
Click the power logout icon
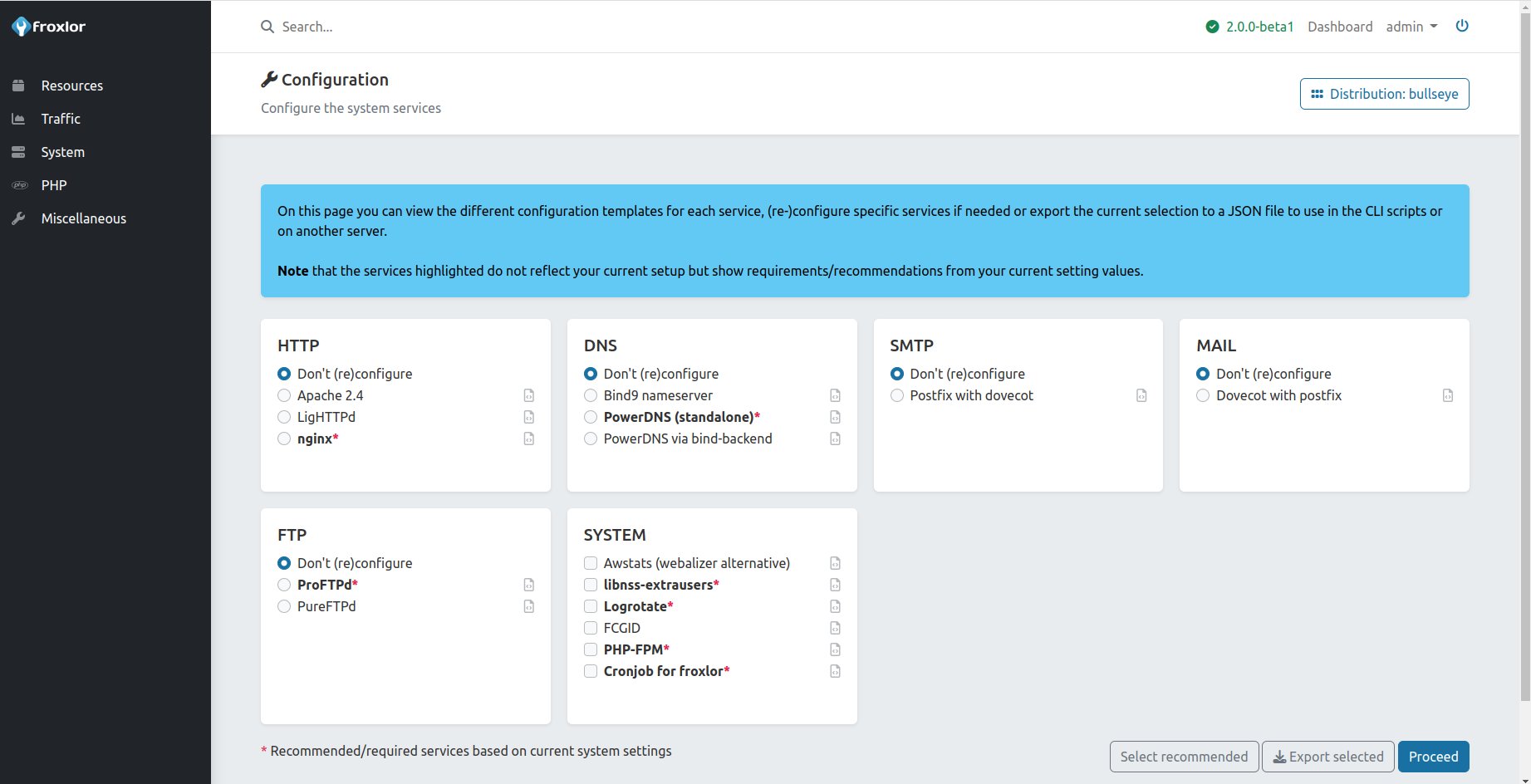1462,26
